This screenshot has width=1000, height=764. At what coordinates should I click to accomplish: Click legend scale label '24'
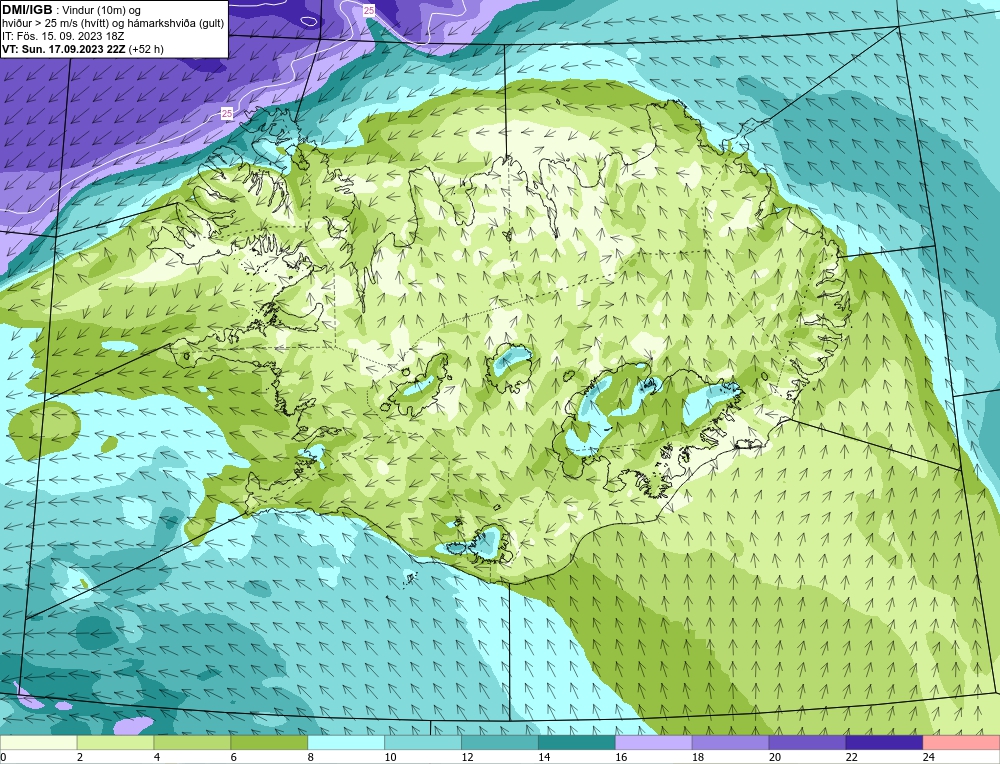(928, 757)
